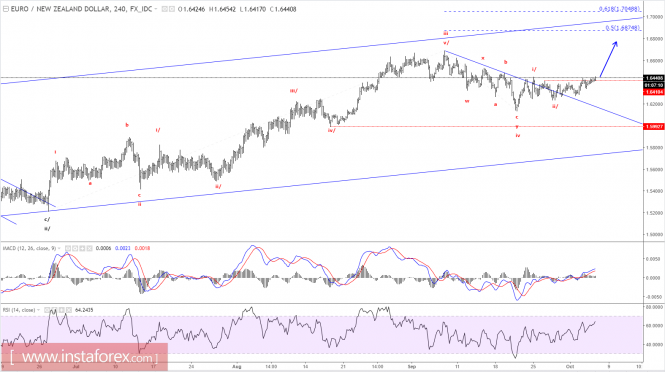The height and width of the screenshot is (372, 665).
Task: Select the blue upward forecast arrow
Action: (x=608, y=59)
